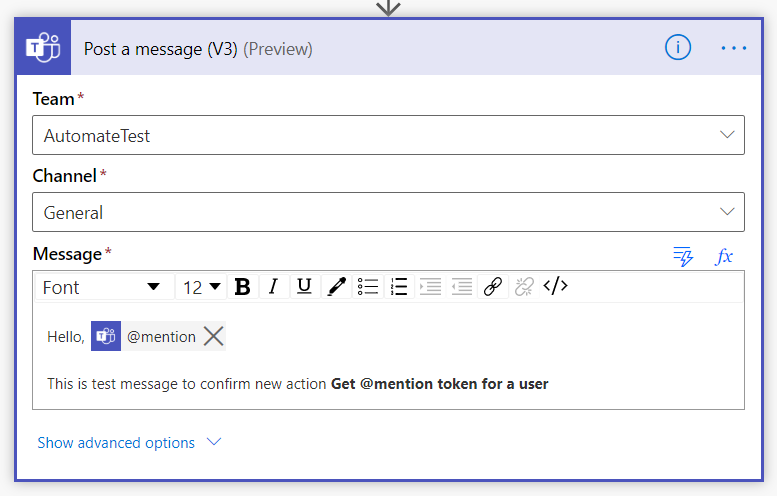Open the Channel dropdown showing General
The image size is (777, 496).
pos(388,212)
